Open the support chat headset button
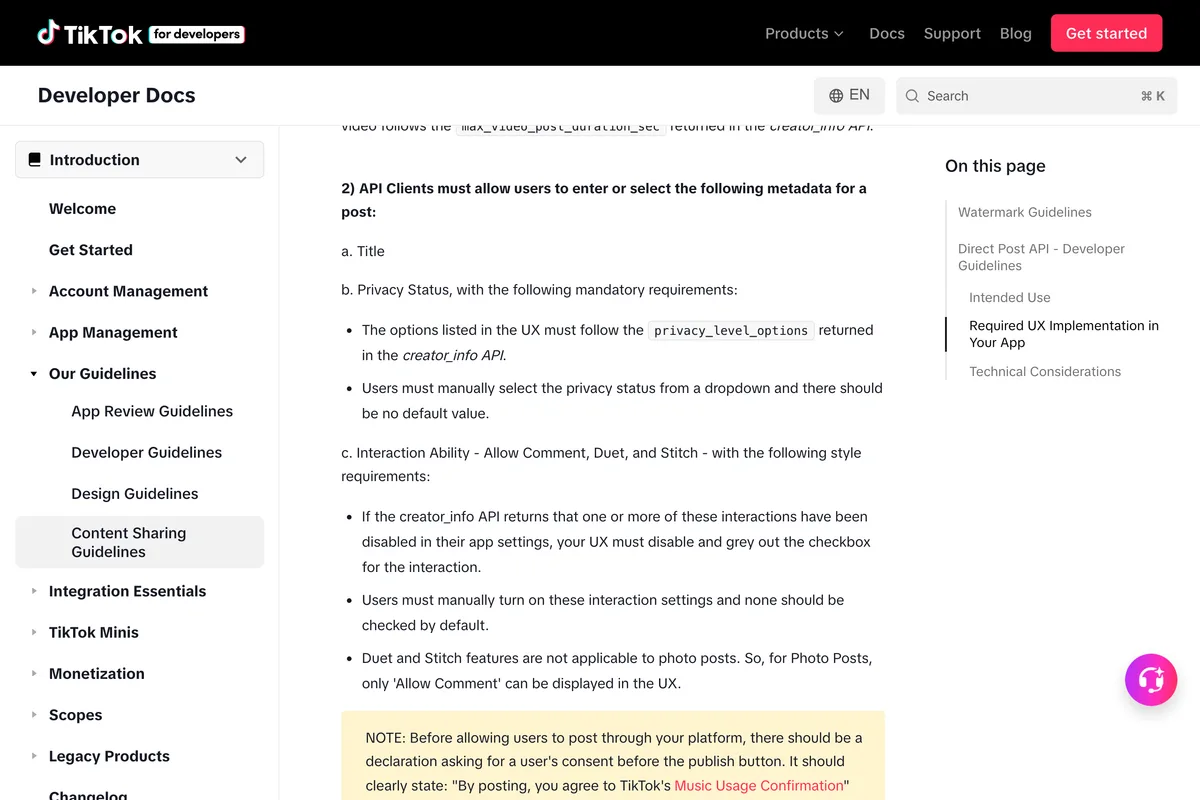The height and width of the screenshot is (800, 1200). point(1151,680)
